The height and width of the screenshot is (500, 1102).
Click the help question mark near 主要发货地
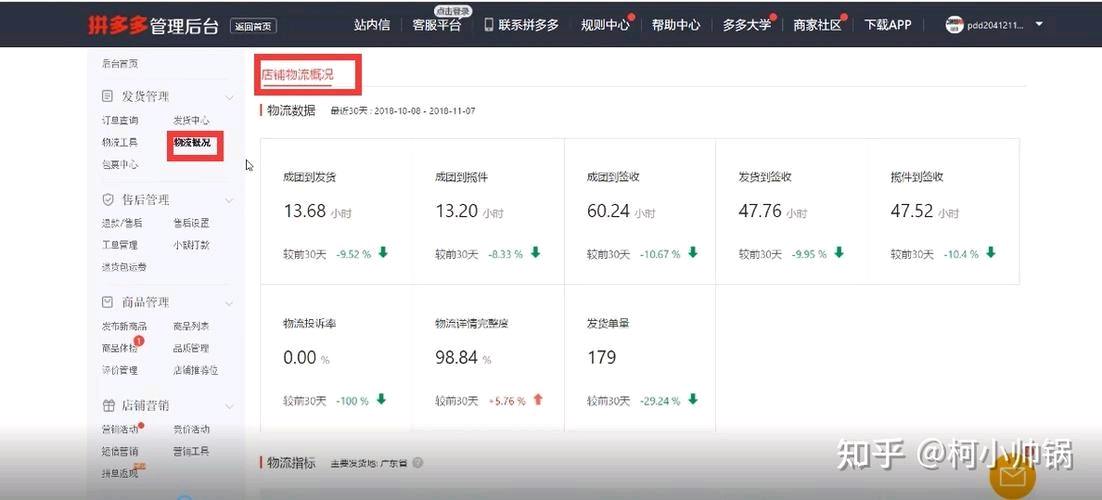coord(417,463)
